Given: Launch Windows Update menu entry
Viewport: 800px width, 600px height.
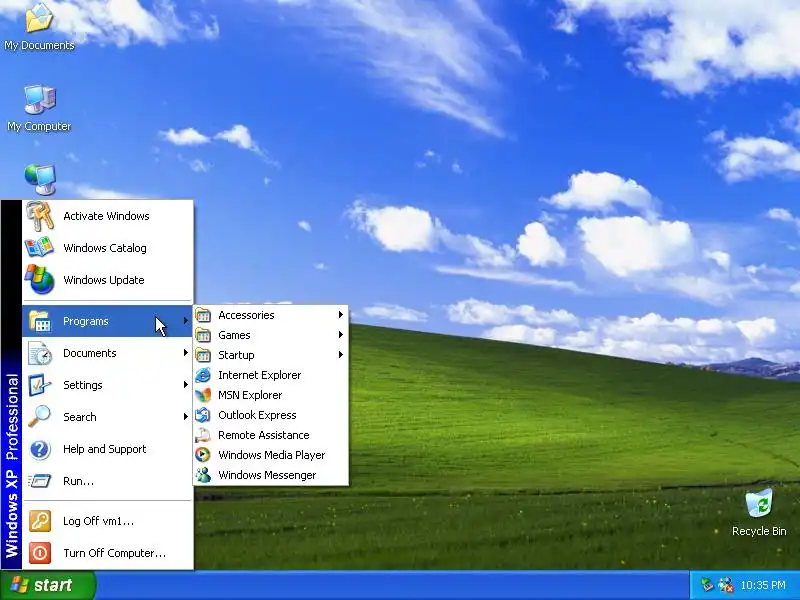Looking at the screenshot, I should [108, 280].
